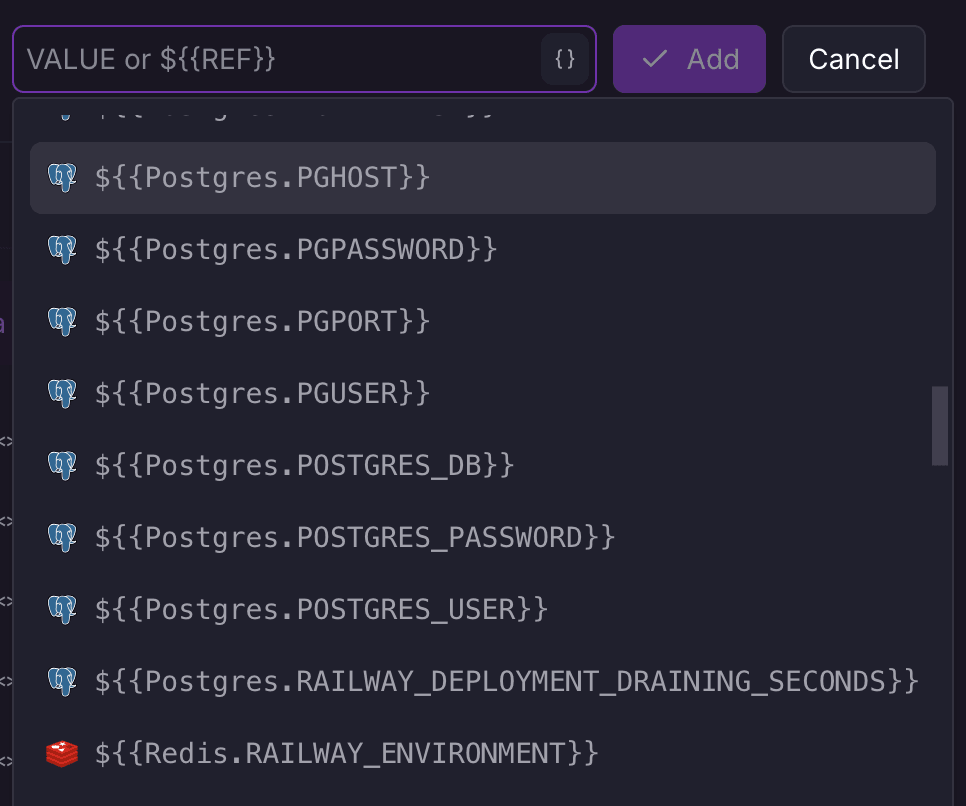The image size is (966, 806).
Task: Click the Postgres icon next to PGPASSWORD
Action: click(62, 250)
